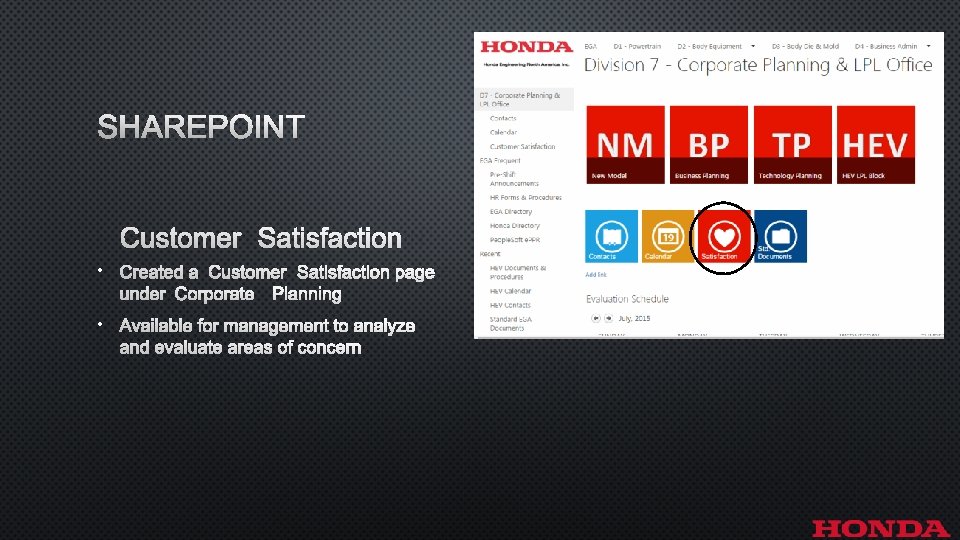This screenshot has width=960, height=540.
Task: Open HR Forms & Procedures sidebar link
Action: pos(525,198)
